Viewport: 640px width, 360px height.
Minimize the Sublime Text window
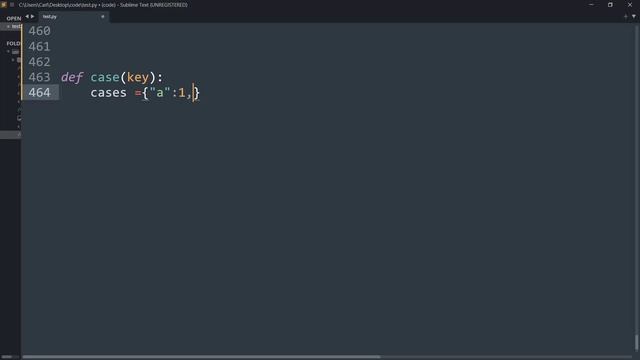coord(591,4)
